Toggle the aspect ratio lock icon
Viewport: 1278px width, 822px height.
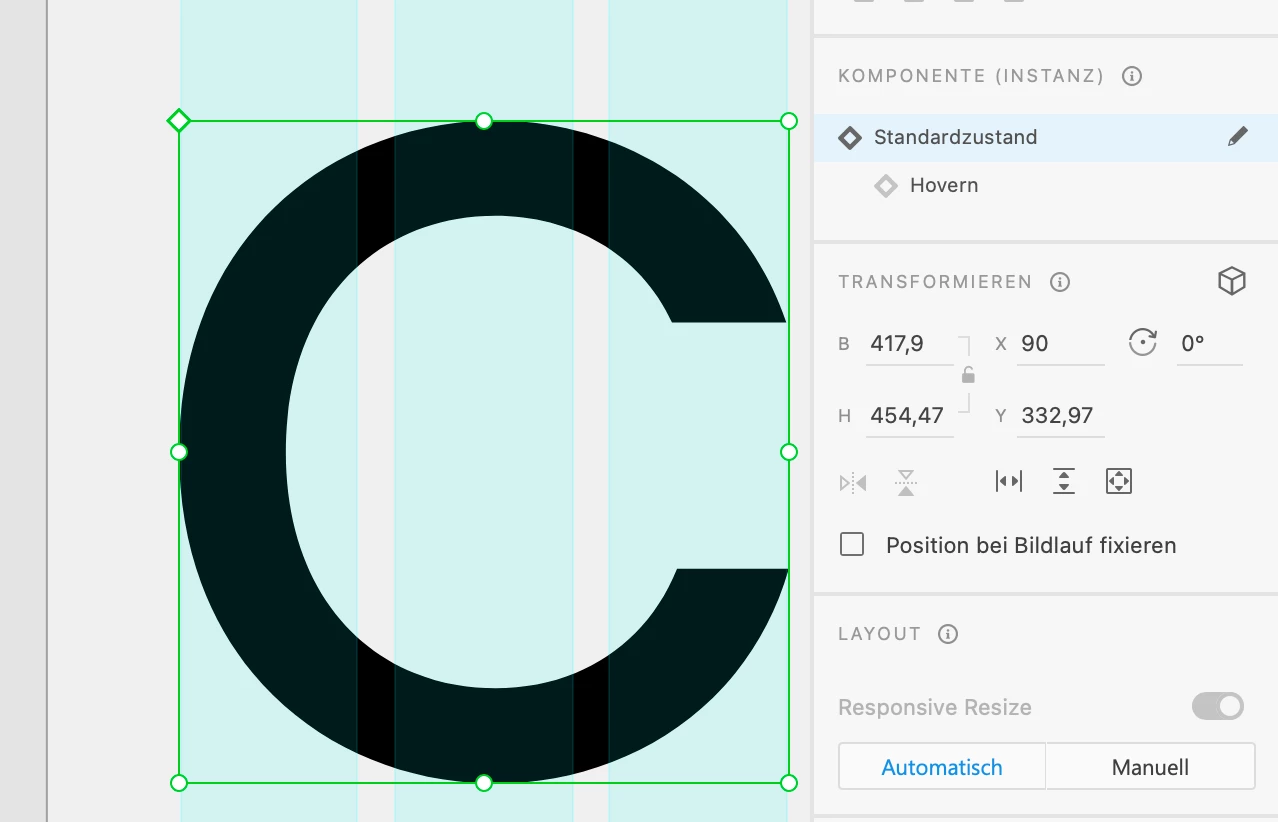point(967,376)
